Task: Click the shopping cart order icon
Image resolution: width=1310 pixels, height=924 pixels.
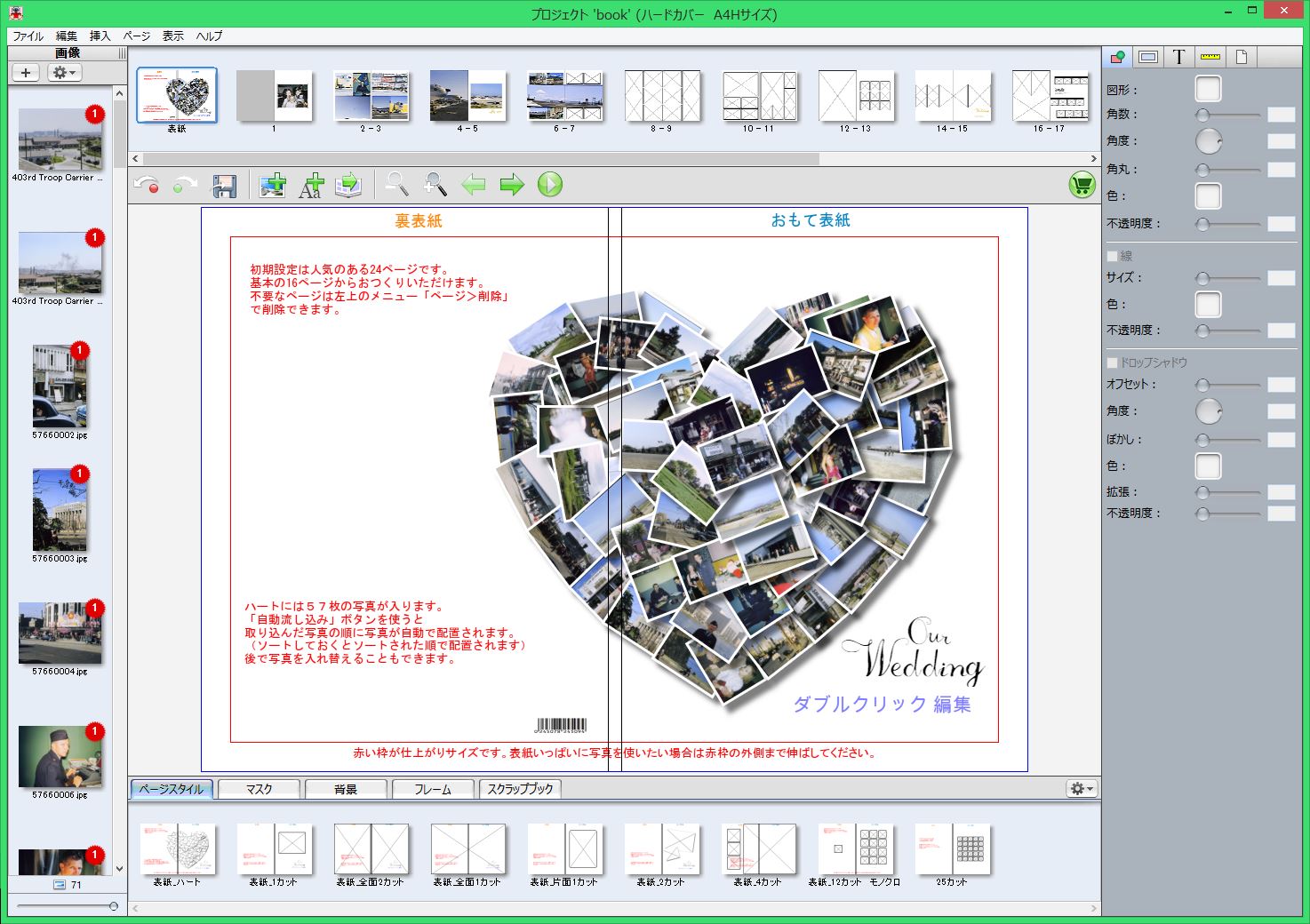Action: click(1080, 187)
